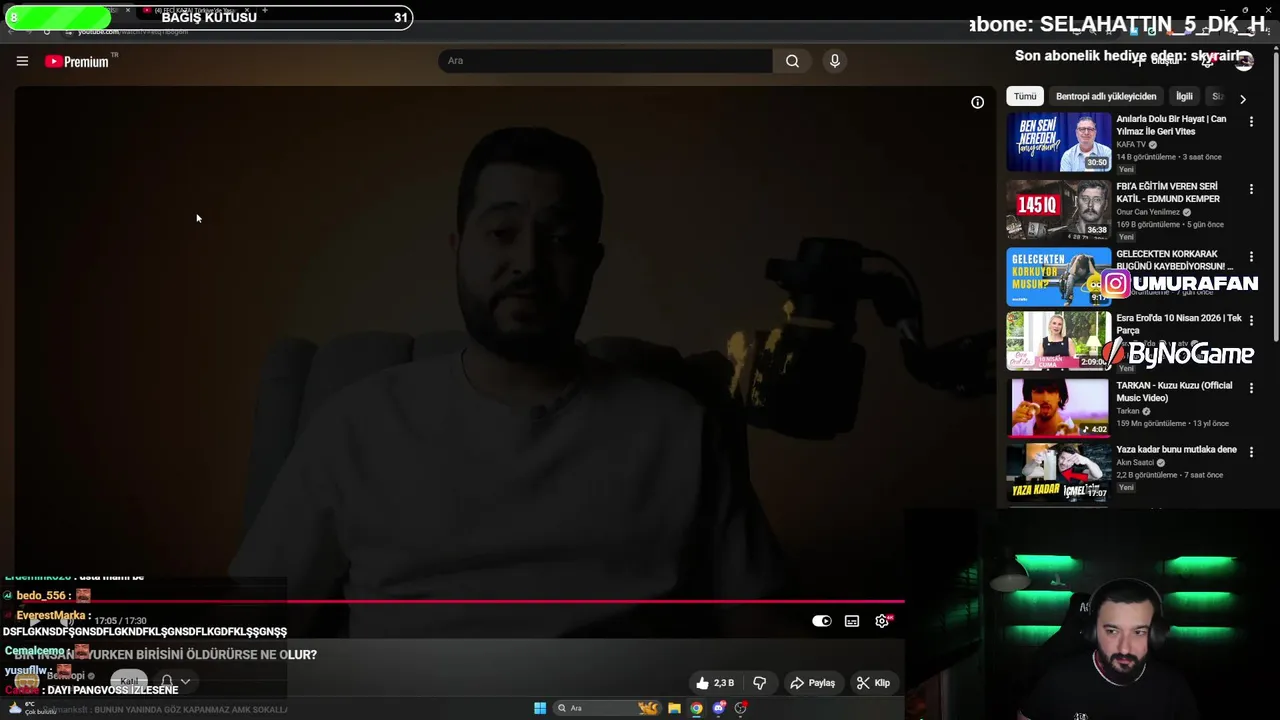Select the 'Tümü' filter chip
The height and width of the screenshot is (720, 1280).
1025,96
